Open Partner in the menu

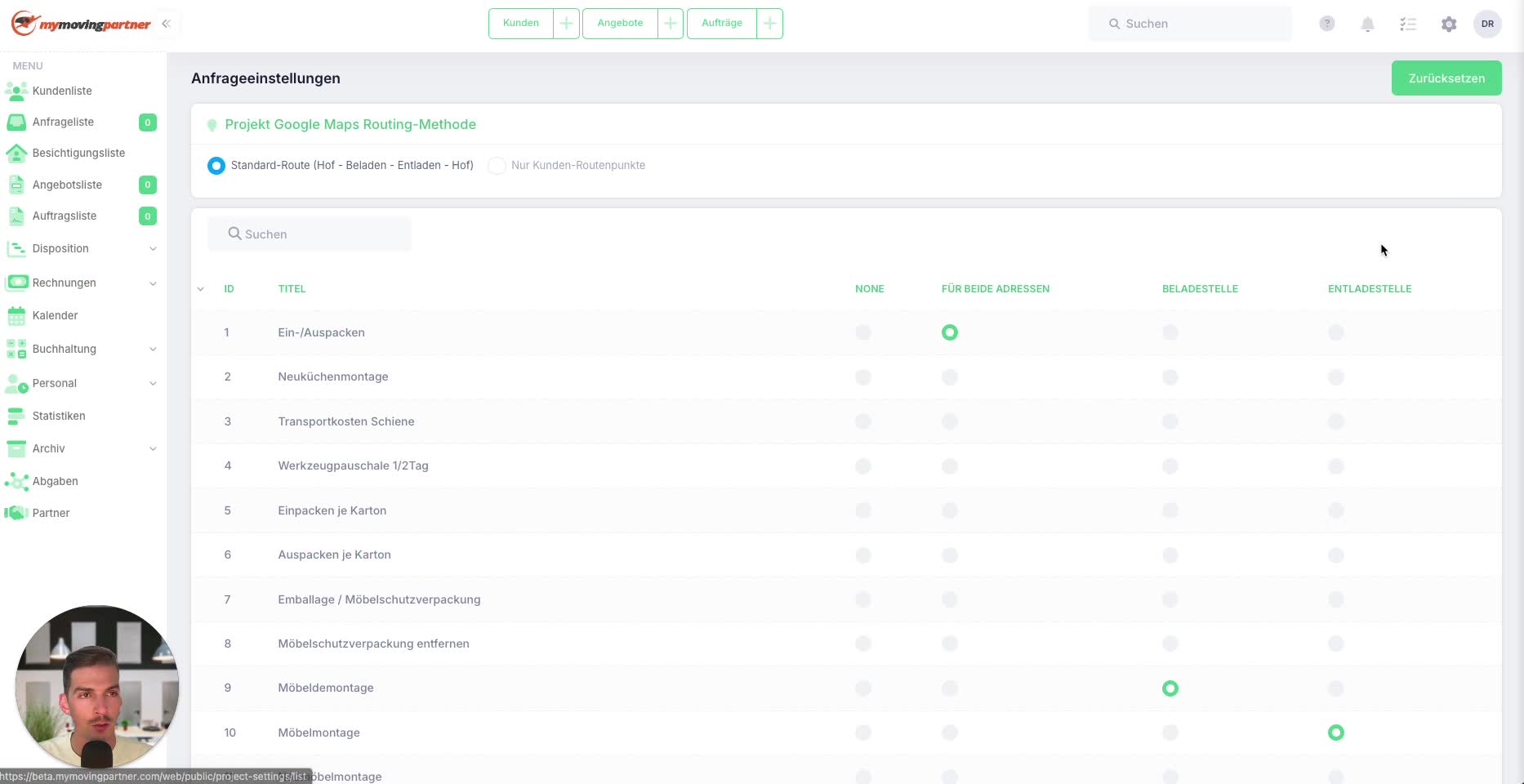click(x=51, y=513)
